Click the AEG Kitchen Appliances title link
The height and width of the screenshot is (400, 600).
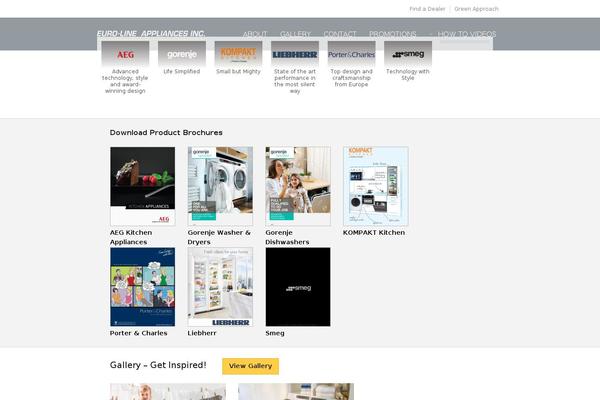tap(131, 237)
